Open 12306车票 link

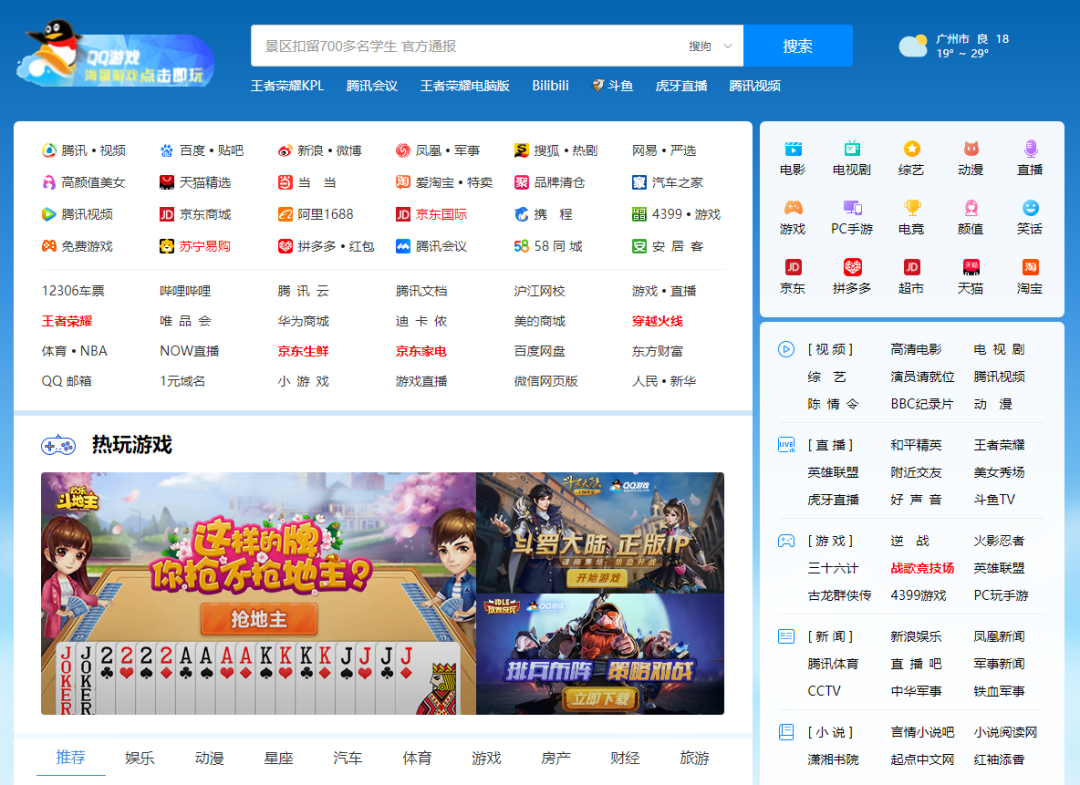pyautogui.click(x=73, y=291)
